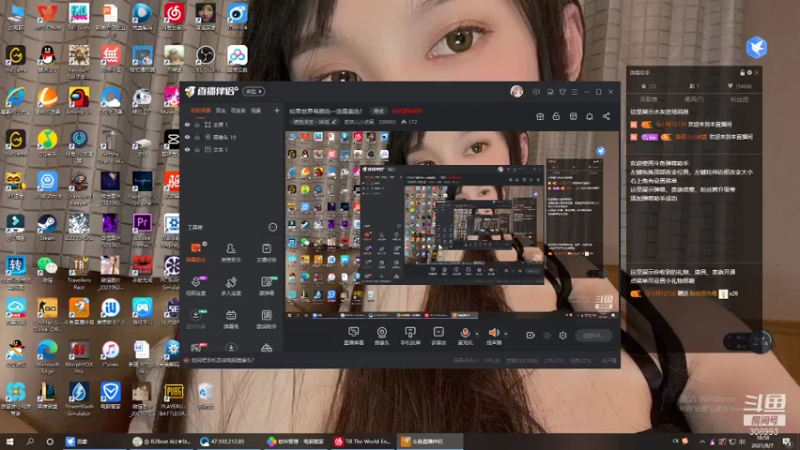The height and width of the screenshot is (450, 800).
Task: Open the message icon in companion title bar
Action: pyautogui.click(x=536, y=92)
